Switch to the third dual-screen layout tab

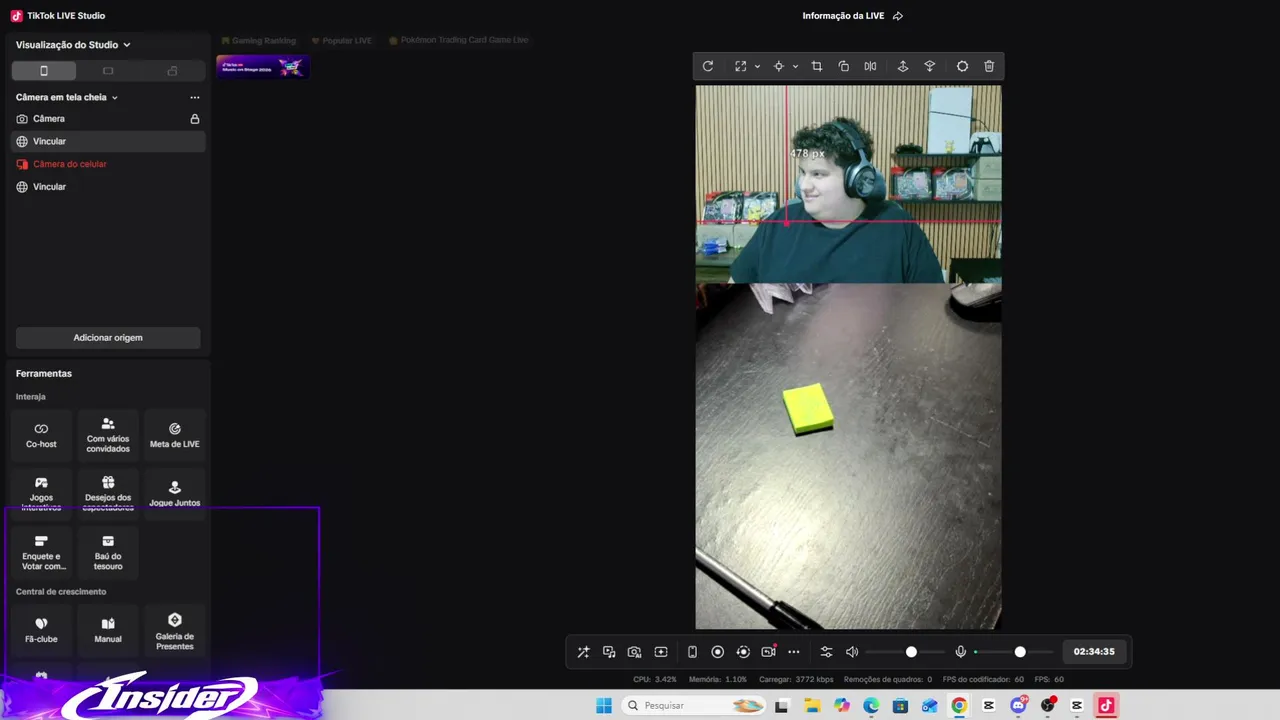coord(172,71)
